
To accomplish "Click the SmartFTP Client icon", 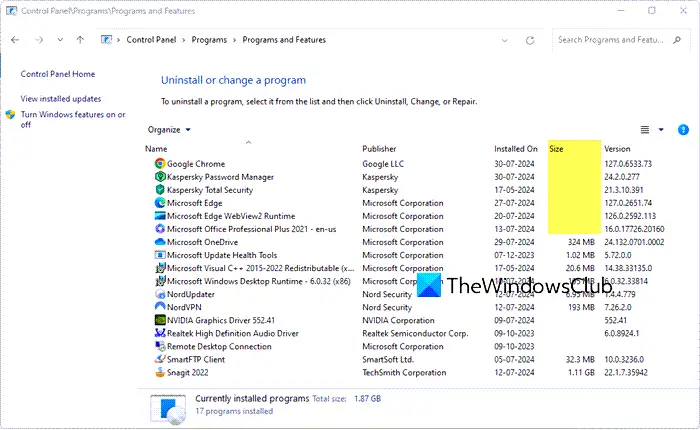I will [x=160, y=359].
